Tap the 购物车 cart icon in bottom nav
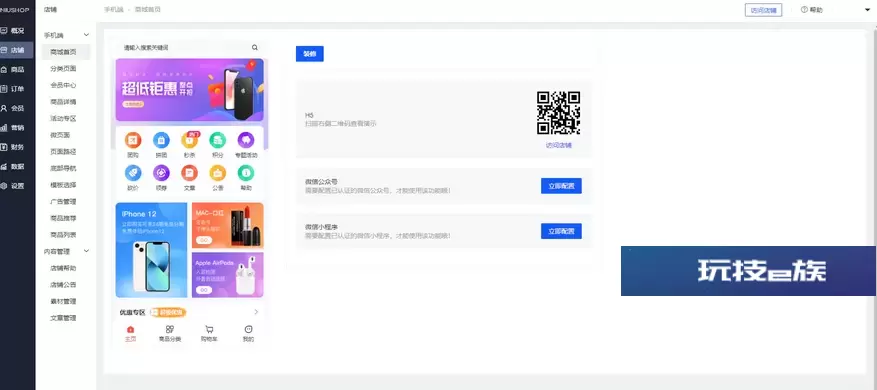This screenshot has height=390, width=877. pos(209,330)
